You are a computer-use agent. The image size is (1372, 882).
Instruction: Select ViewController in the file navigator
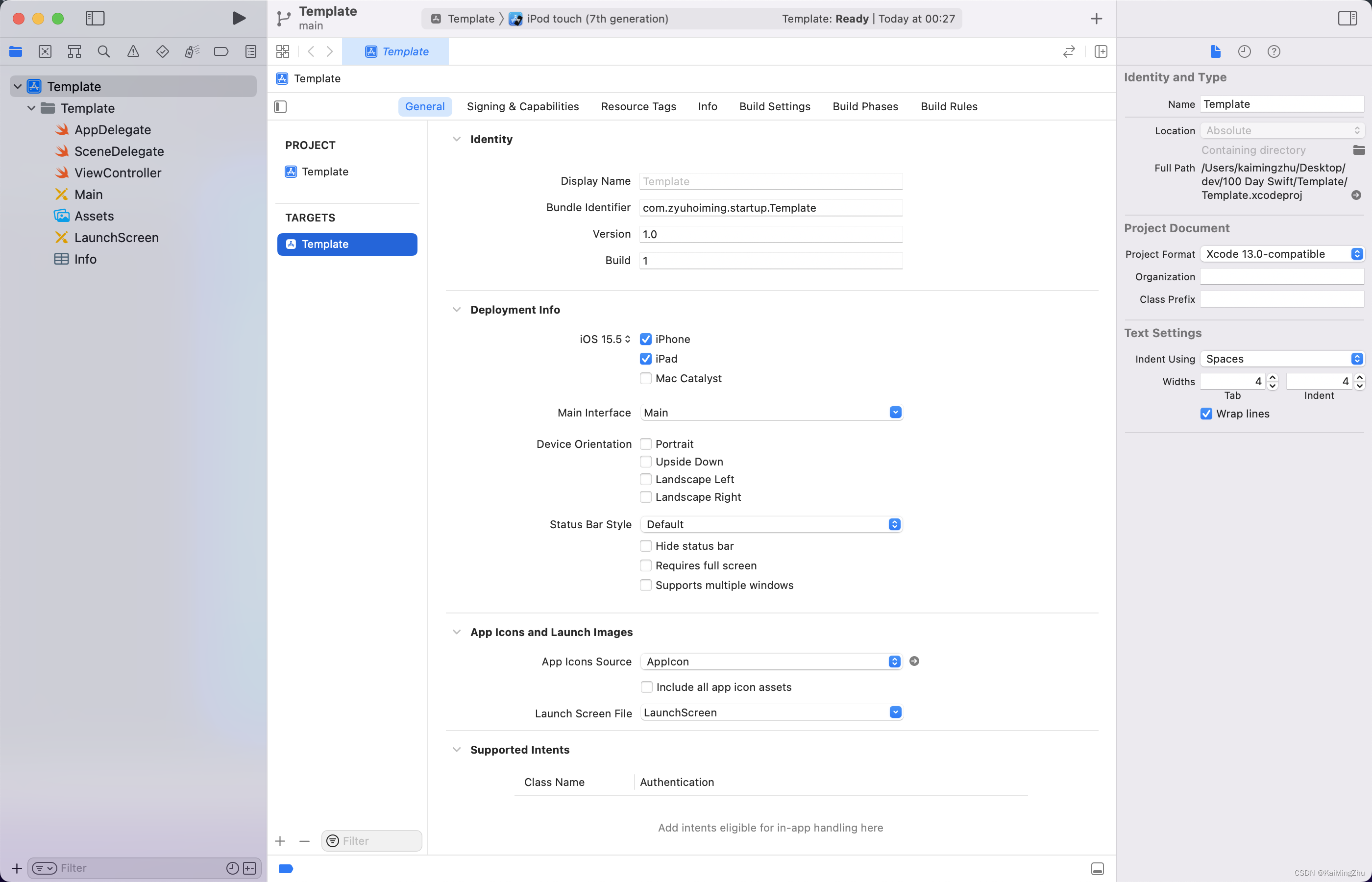[118, 173]
